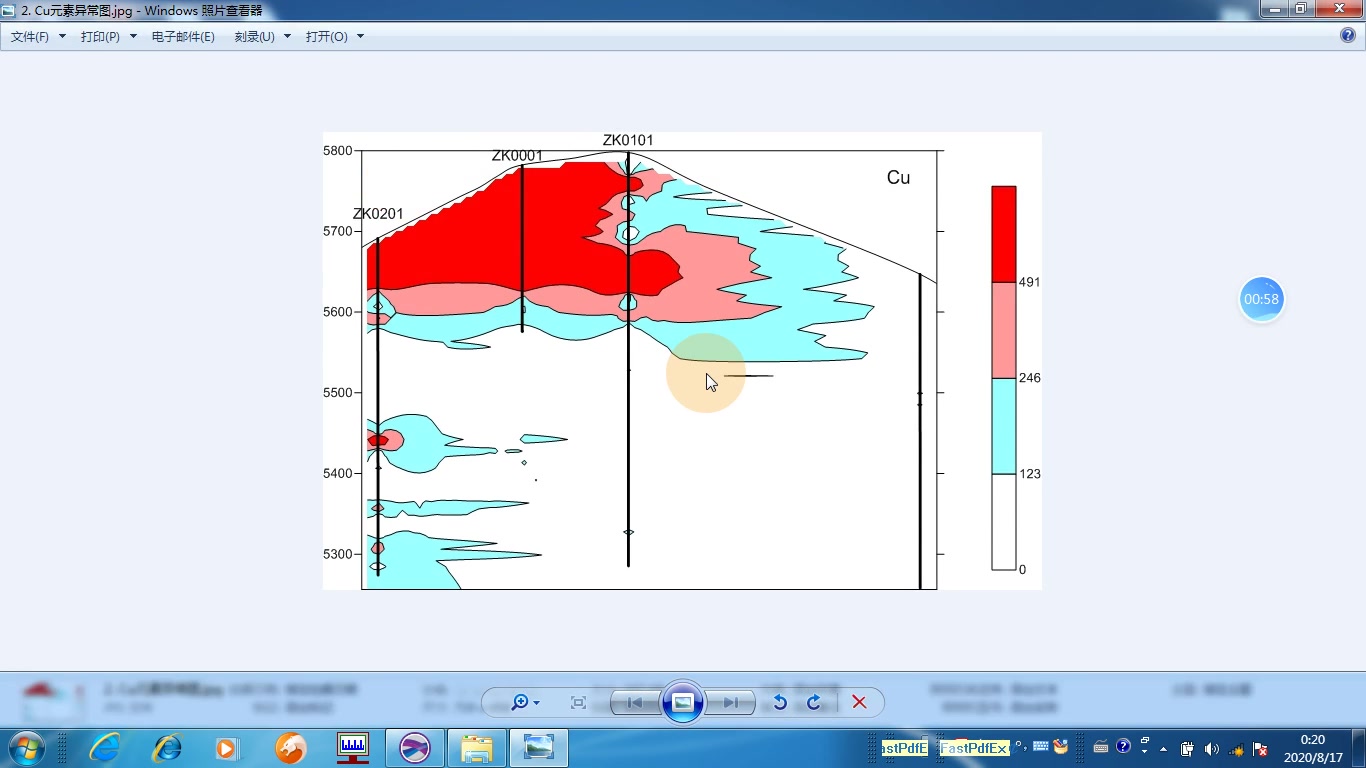1366x768 pixels.
Task: Start the slide show
Action: click(683, 702)
